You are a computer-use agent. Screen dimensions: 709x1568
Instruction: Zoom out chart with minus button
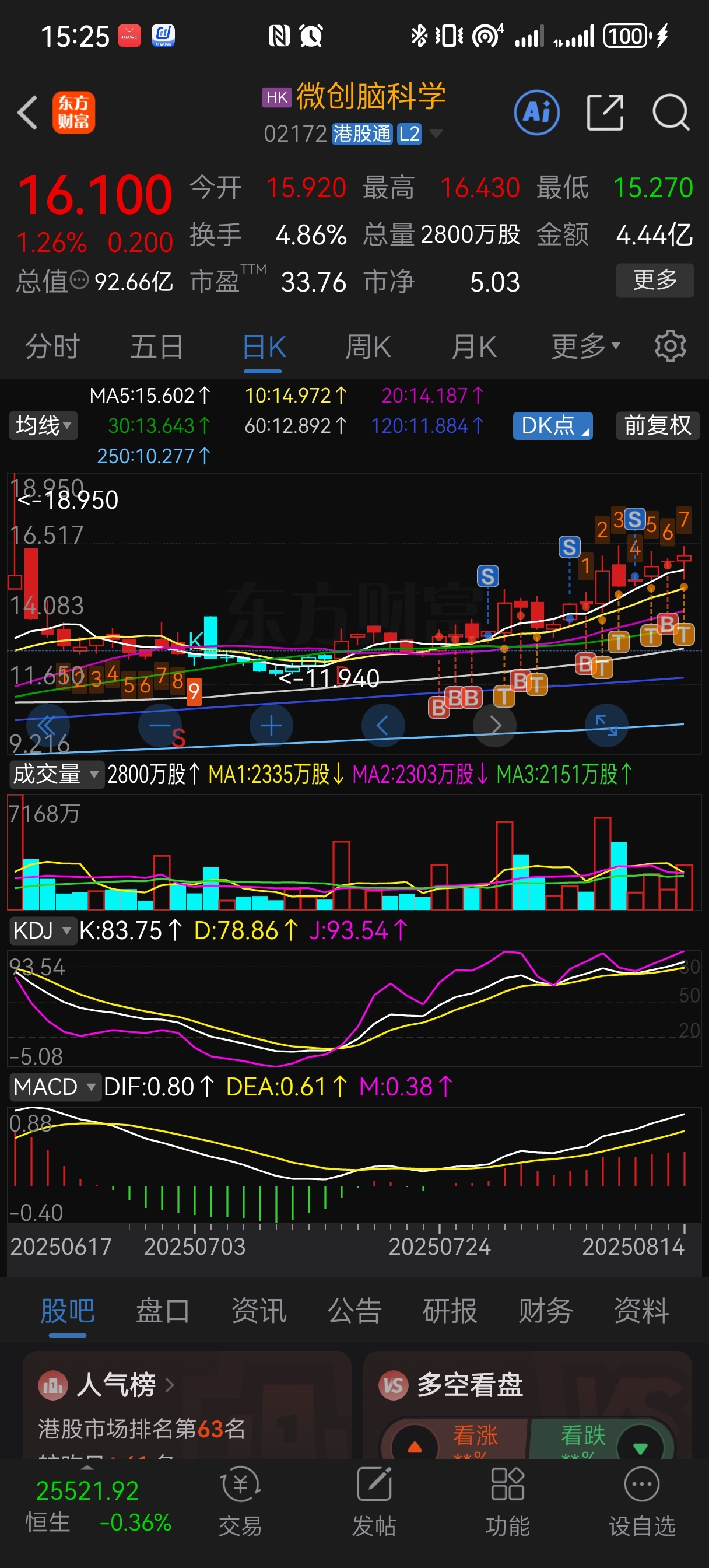160,725
